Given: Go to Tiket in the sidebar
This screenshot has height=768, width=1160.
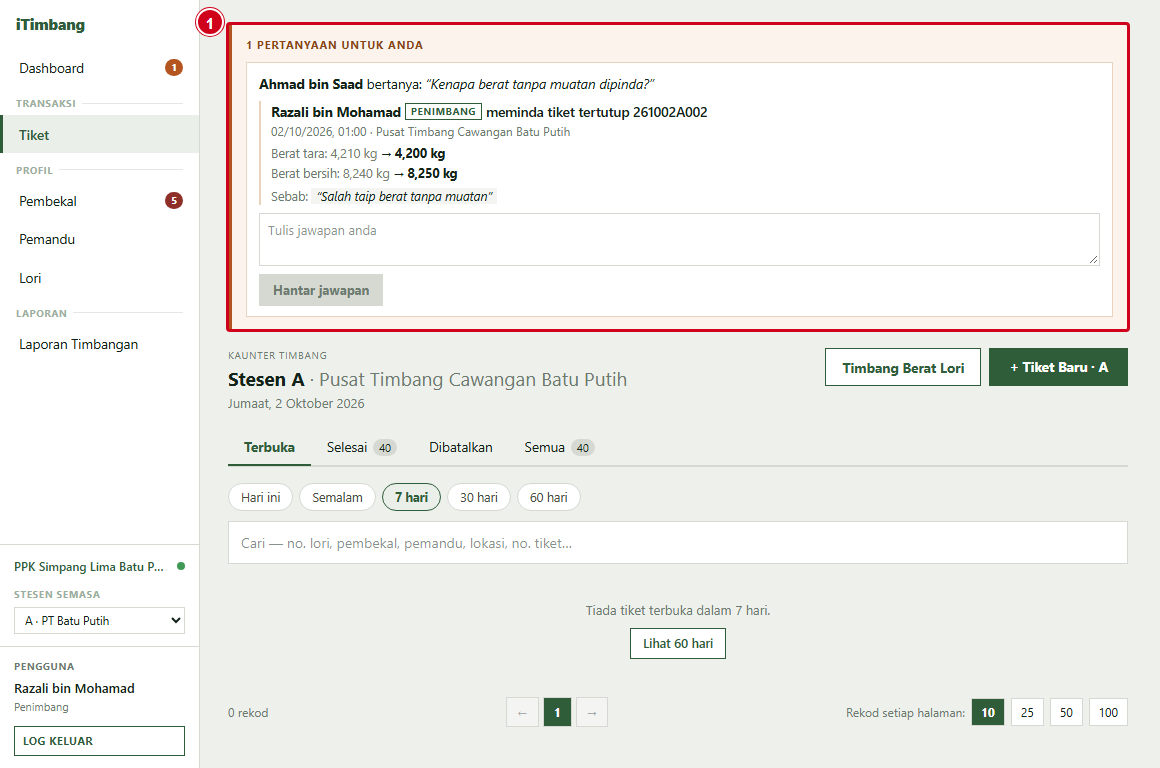Looking at the screenshot, I should (99, 135).
